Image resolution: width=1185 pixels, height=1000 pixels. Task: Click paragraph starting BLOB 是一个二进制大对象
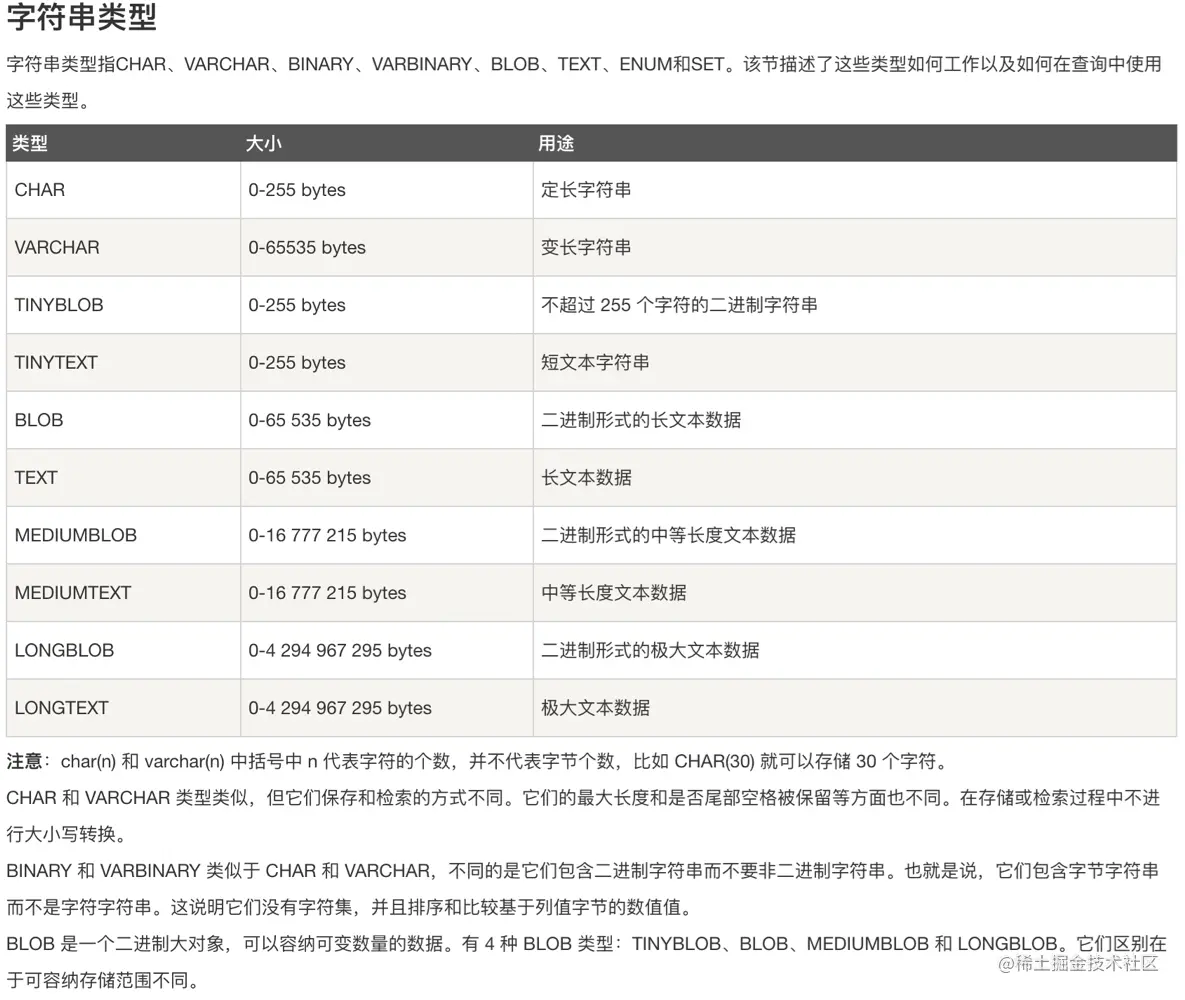point(586,961)
